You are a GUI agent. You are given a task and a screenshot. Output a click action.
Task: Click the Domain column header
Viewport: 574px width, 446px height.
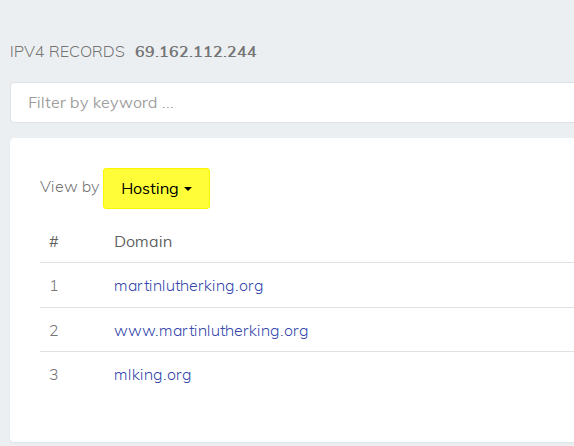(x=143, y=242)
